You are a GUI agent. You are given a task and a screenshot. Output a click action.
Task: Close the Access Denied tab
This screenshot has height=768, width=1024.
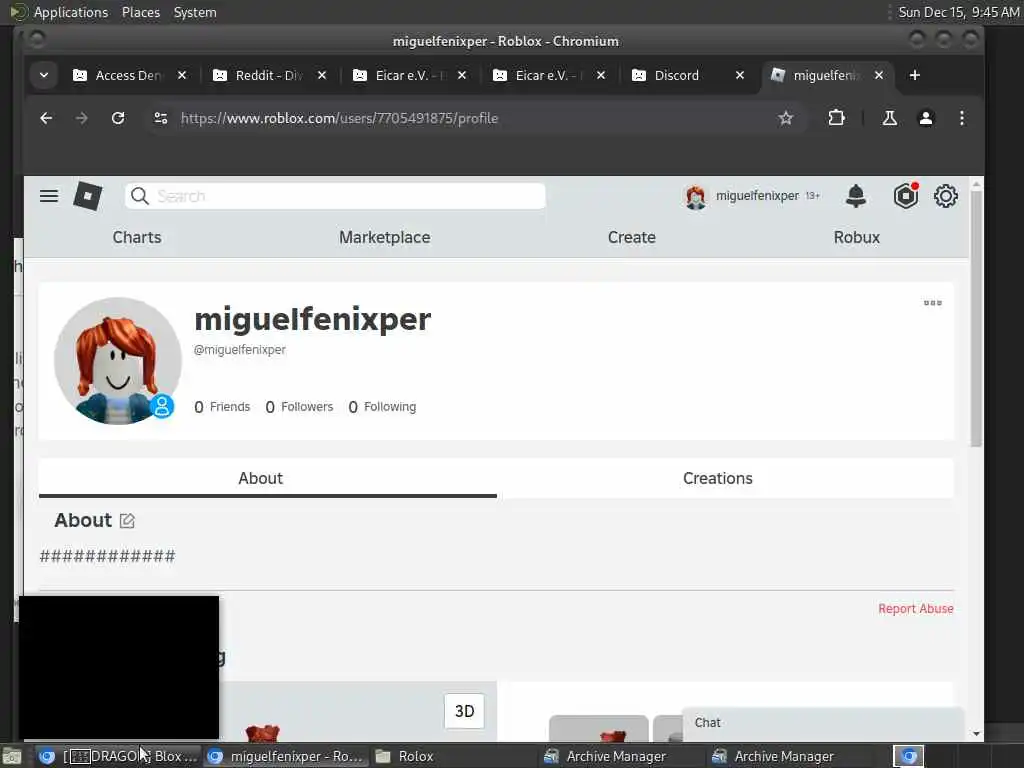click(182, 75)
